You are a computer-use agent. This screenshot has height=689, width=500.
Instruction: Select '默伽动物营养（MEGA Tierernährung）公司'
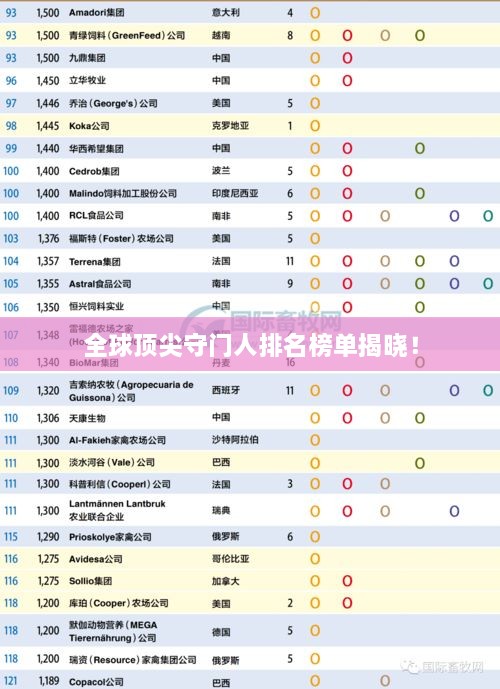113,631
